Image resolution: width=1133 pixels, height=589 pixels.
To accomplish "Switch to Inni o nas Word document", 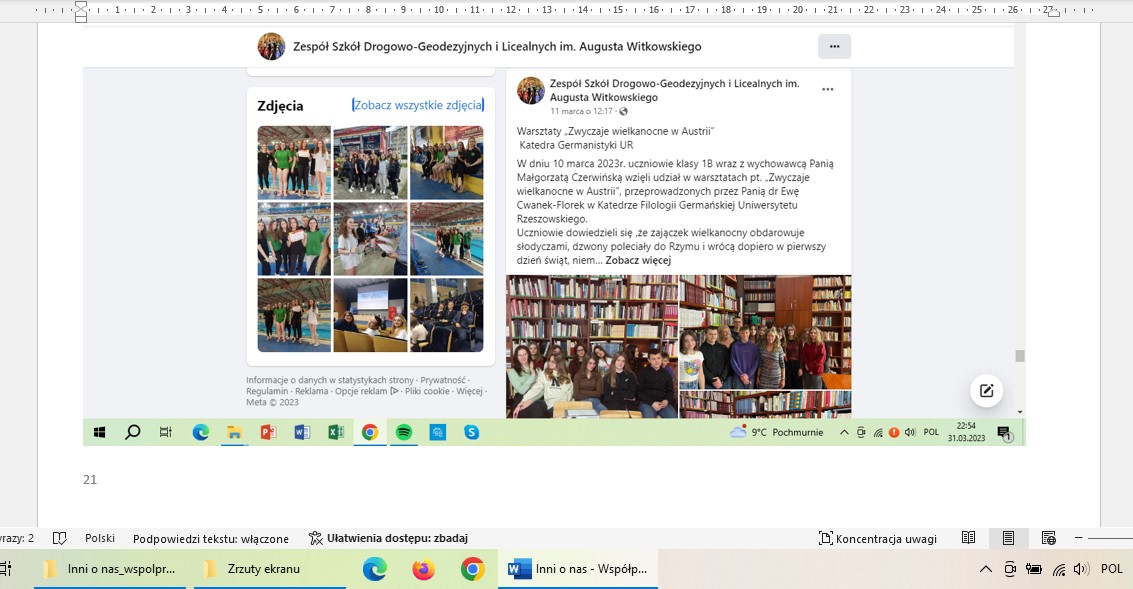I will (580, 569).
